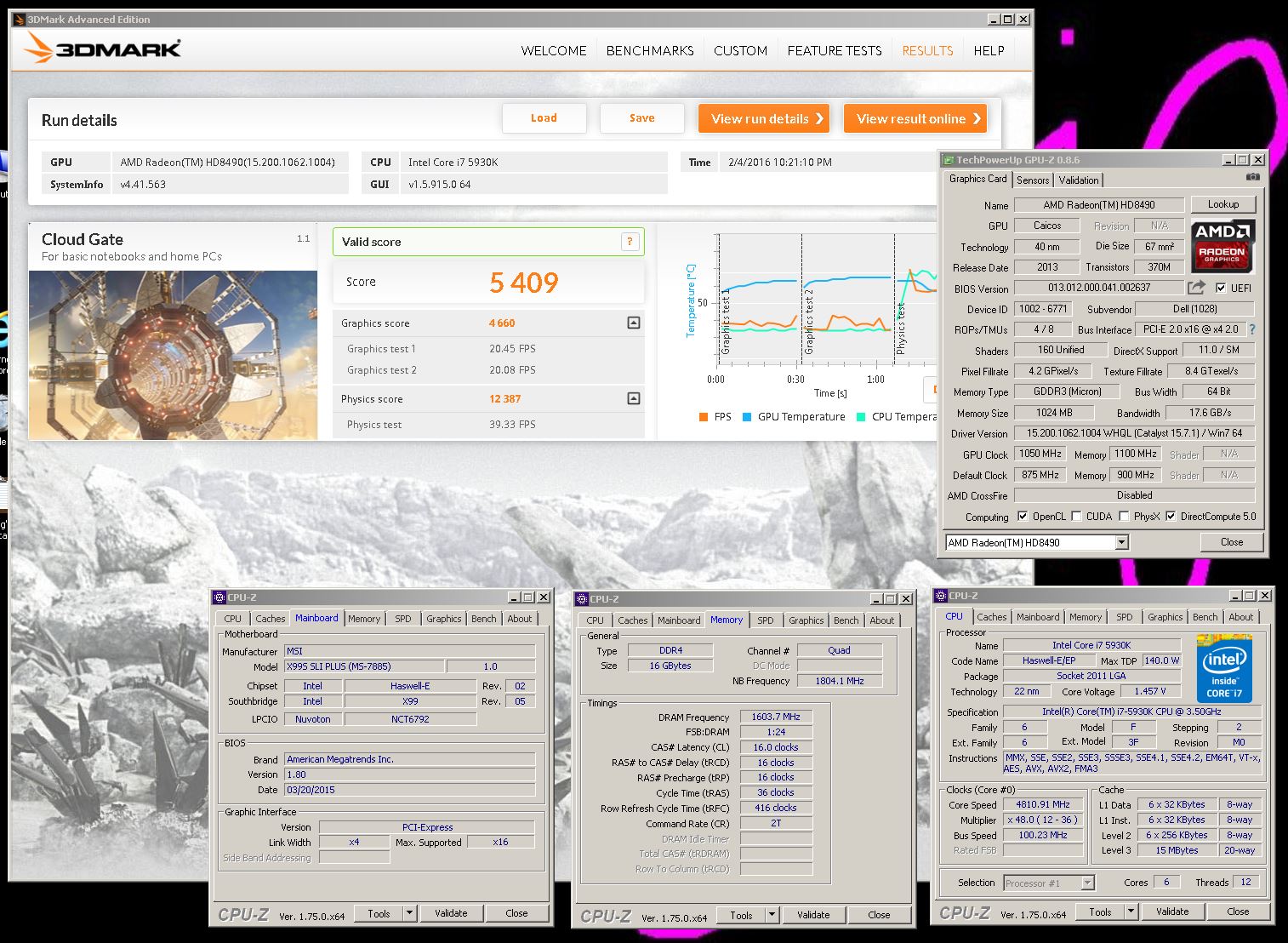Switch to the Sensors tab in GPU-Z

[x=1033, y=180]
